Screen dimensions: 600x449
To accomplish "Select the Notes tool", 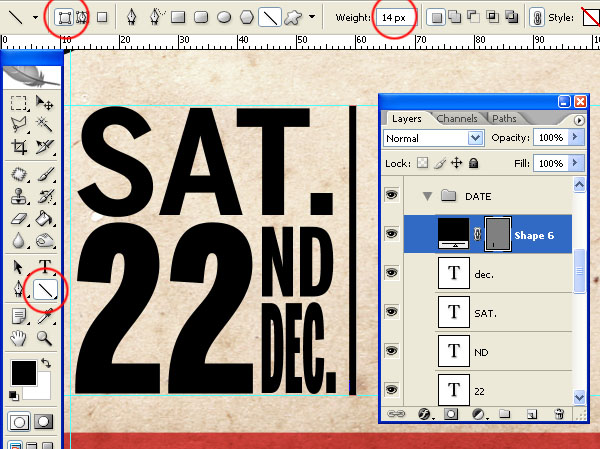I will click(18, 317).
